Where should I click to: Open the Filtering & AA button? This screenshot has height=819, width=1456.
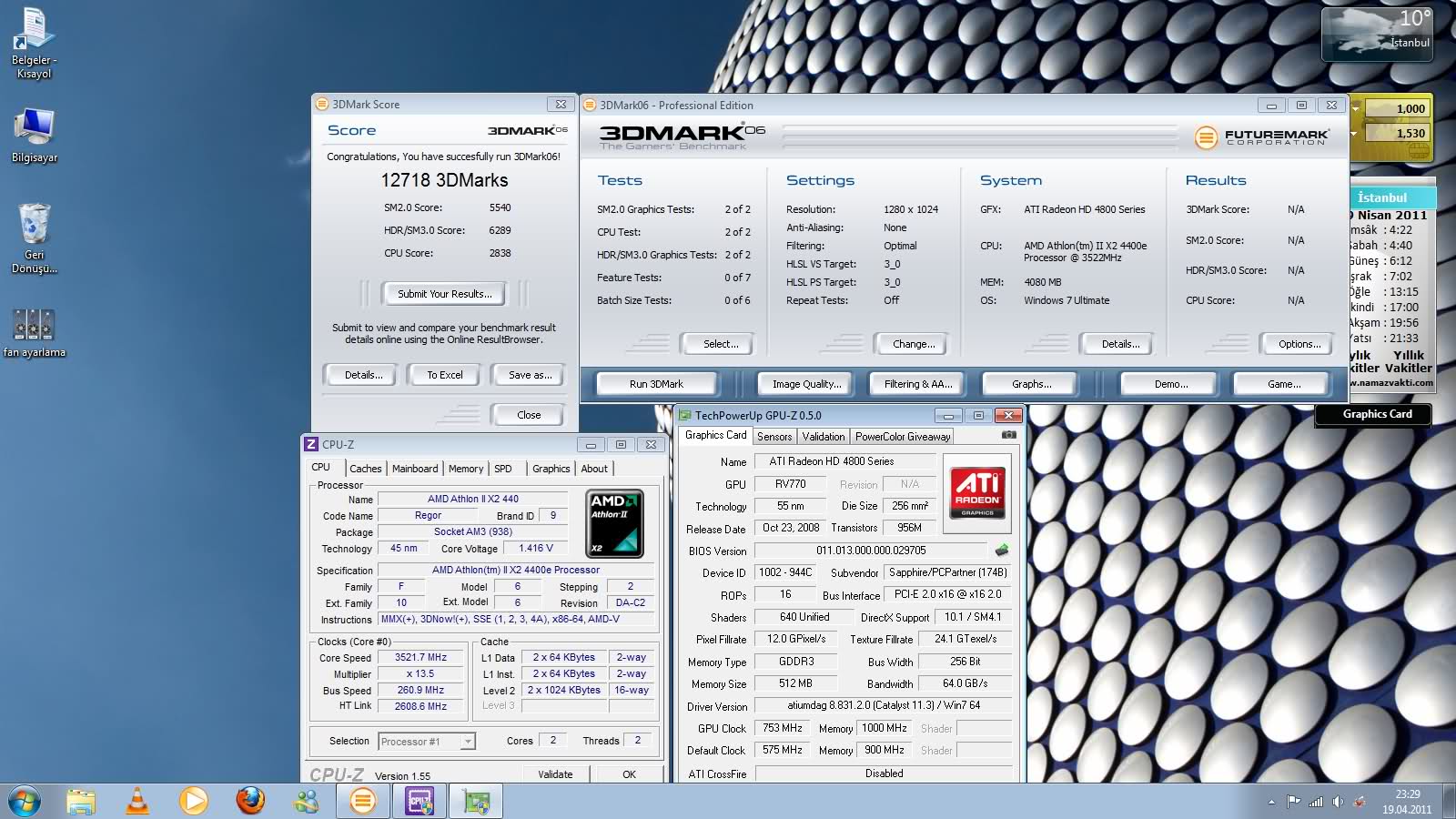[918, 384]
